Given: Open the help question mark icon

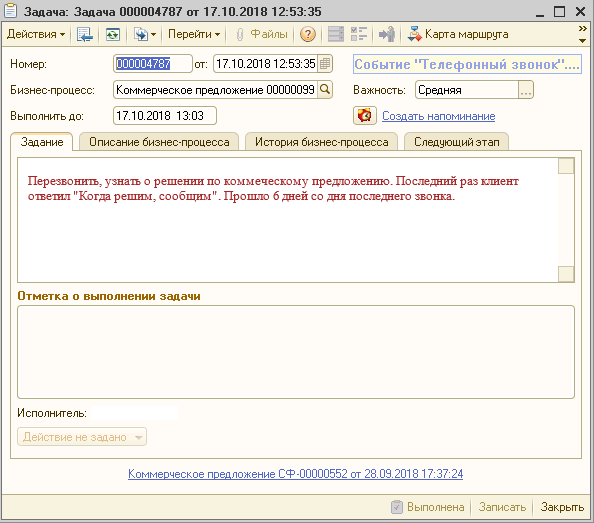Looking at the screenshot, I should pos(308,34).
